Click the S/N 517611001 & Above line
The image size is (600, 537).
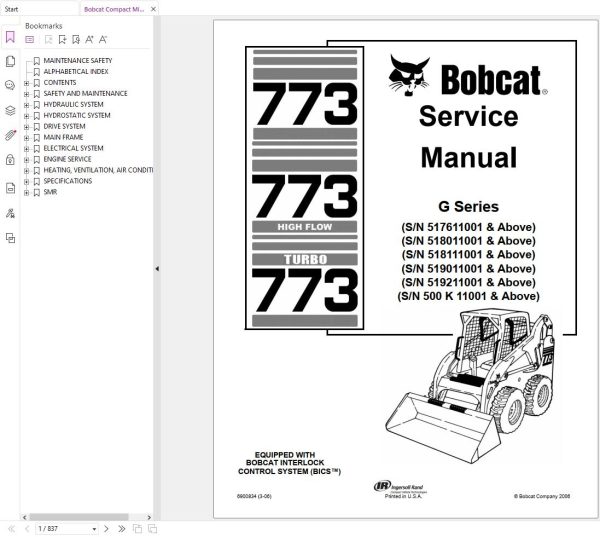tap(468, 227)
